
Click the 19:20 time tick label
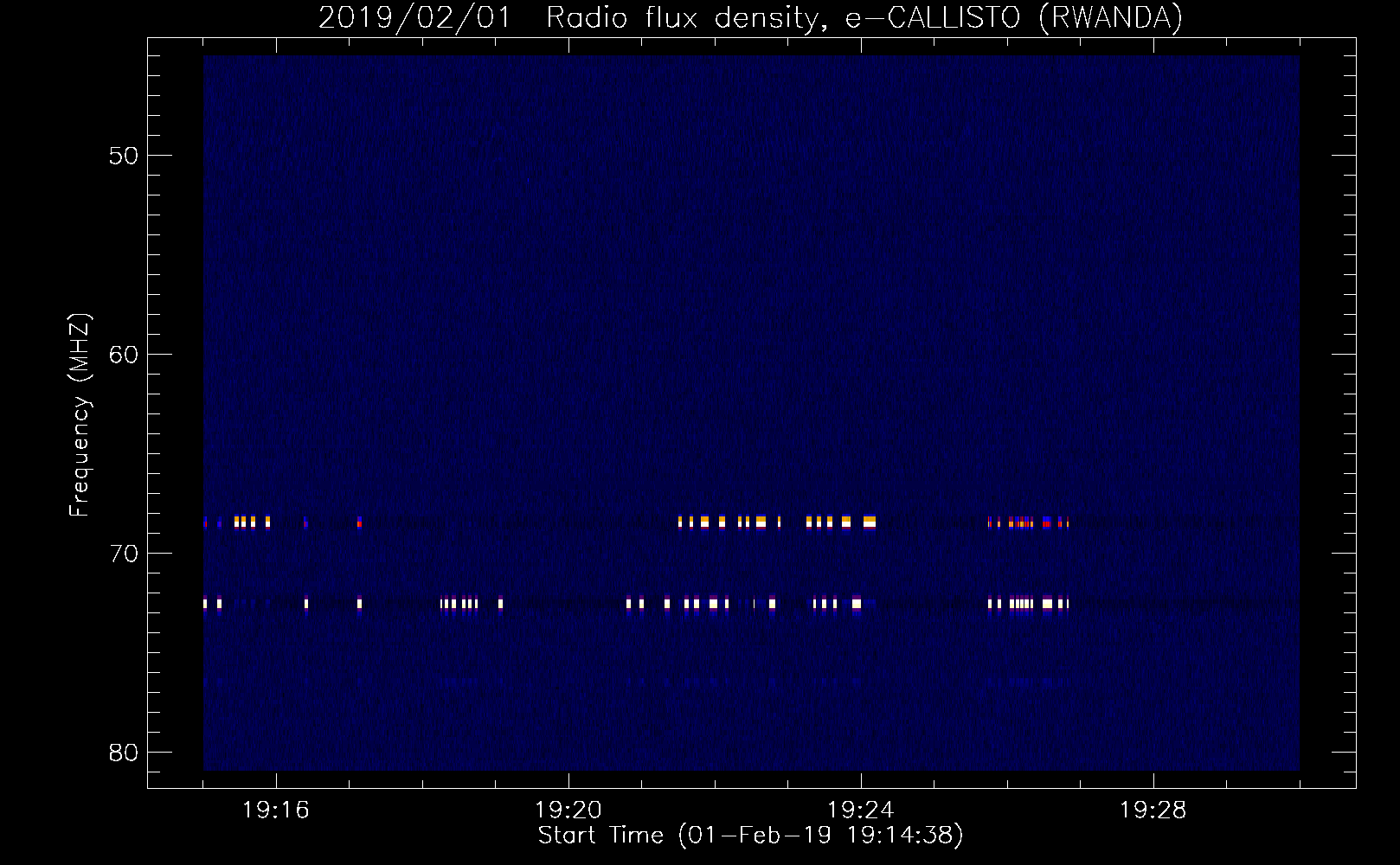tap(568, 811)
